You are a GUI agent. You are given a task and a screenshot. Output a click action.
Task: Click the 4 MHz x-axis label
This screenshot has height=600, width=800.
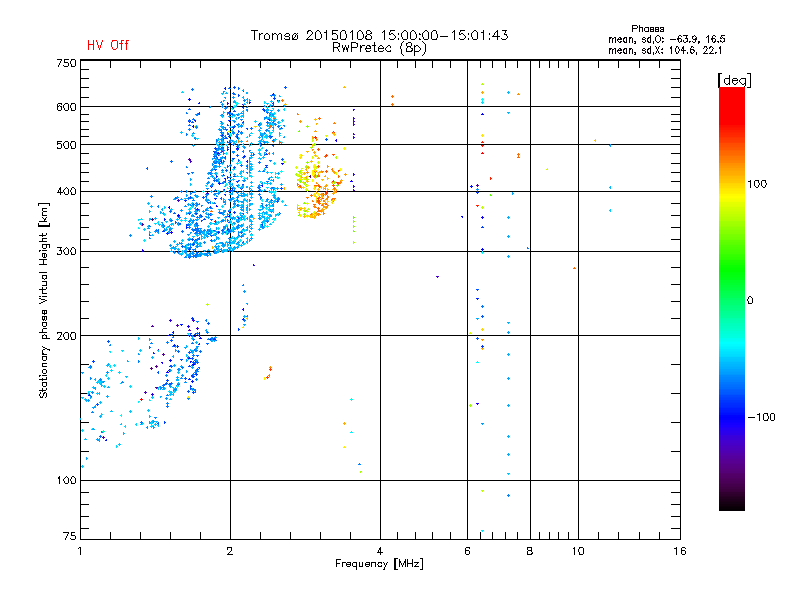point(380,551)
